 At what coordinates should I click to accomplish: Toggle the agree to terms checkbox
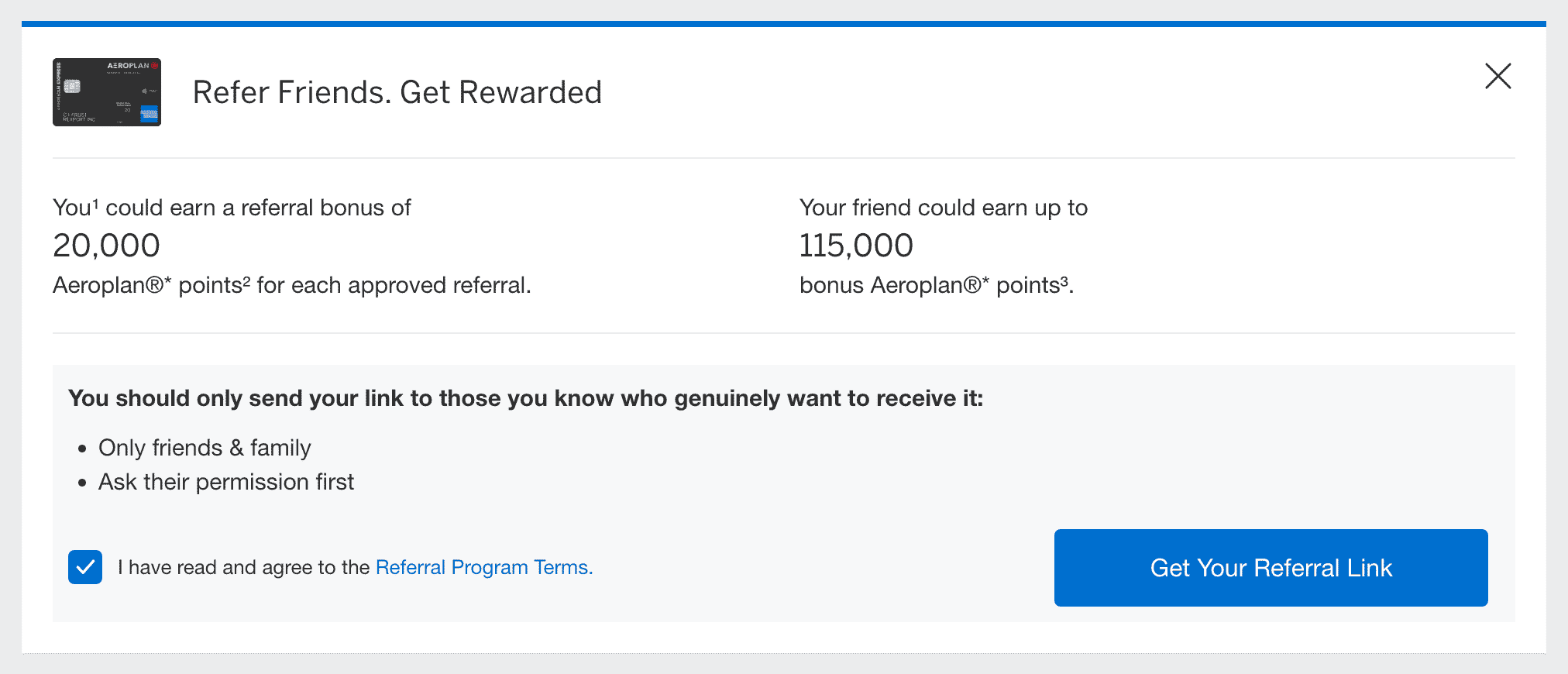tap(85, 567)
